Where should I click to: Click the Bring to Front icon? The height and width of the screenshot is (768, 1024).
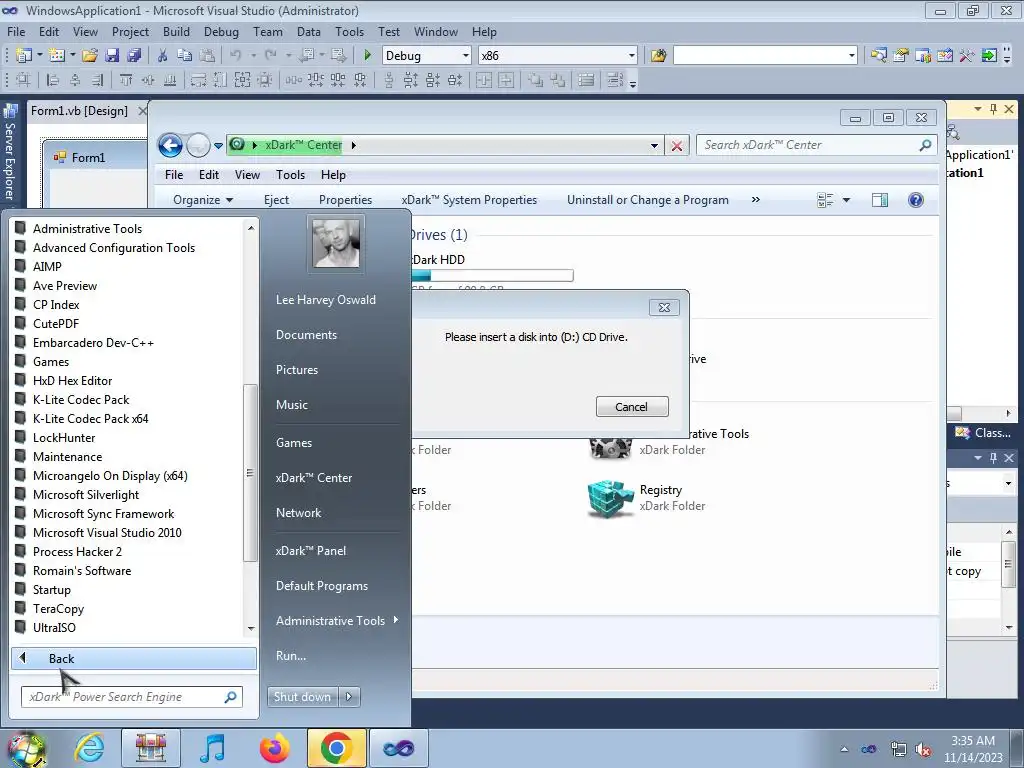pyautogui.click(x=536, y=80)
